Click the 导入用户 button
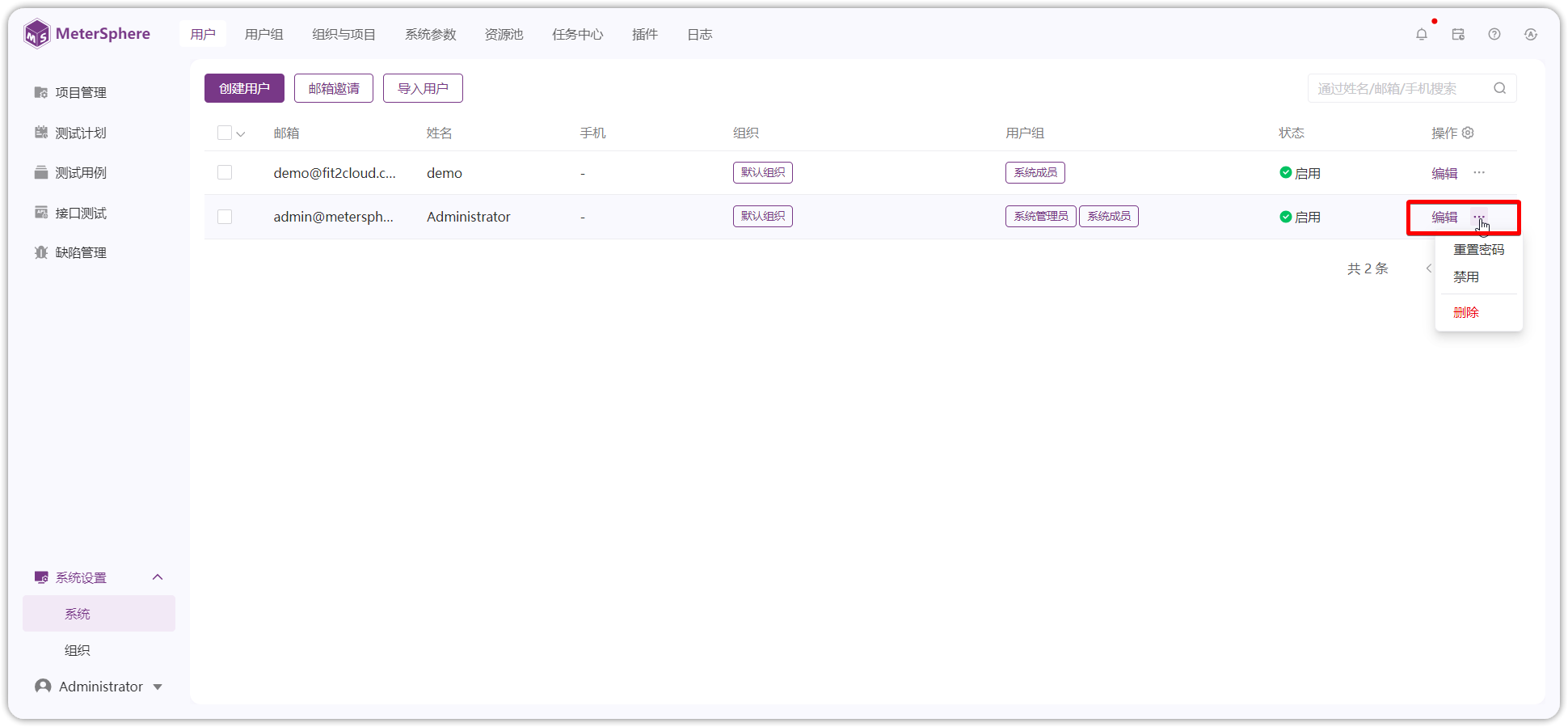This screenshot has height=727, width=1568. click(423, 88)
